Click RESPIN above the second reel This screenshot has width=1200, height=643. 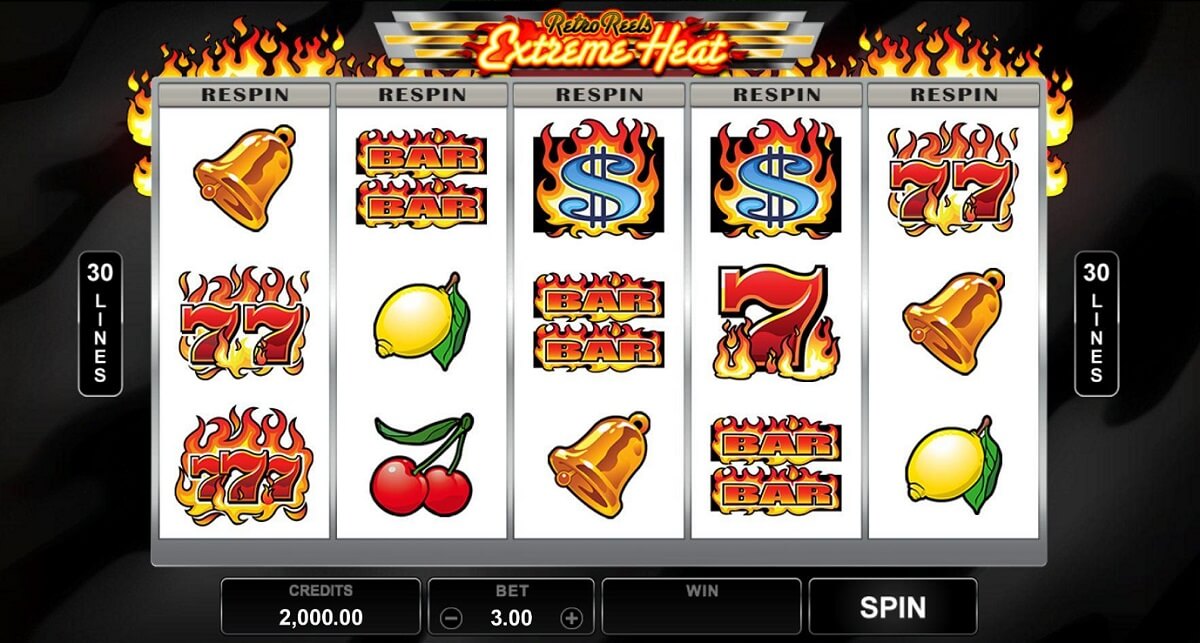coord(422,95)
